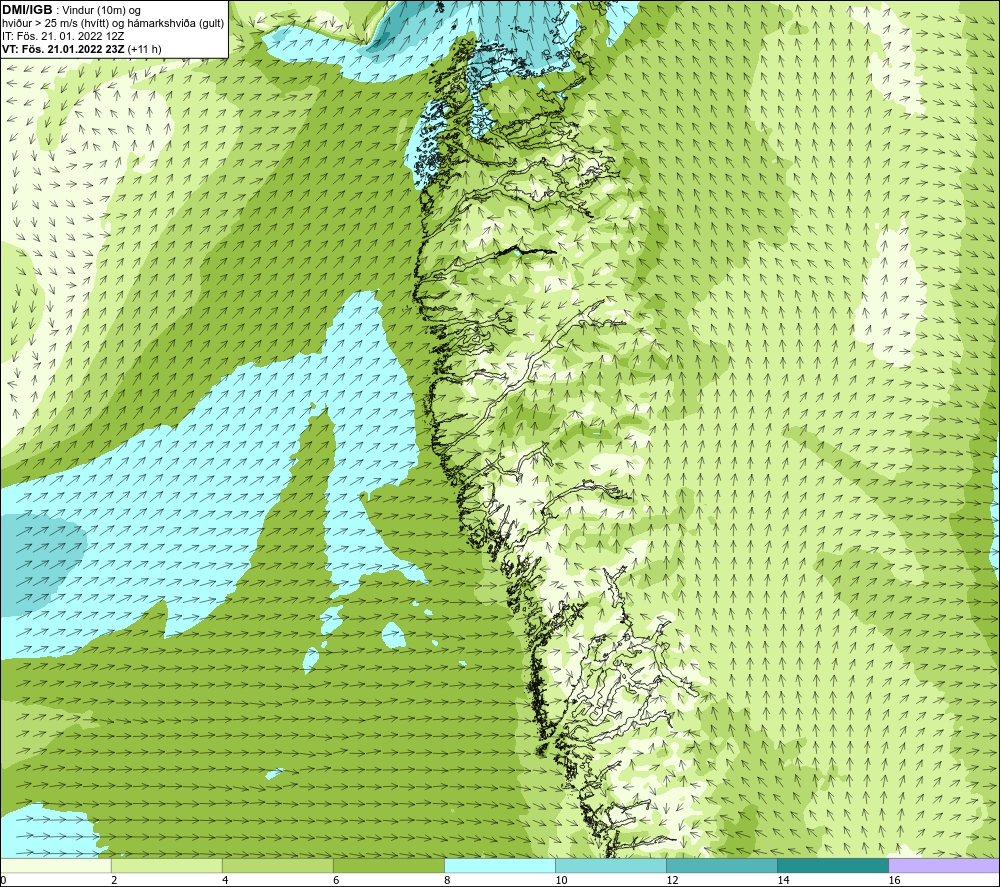Click the '12' label on the wind scale
Screen dimensions: 1000x887
click(672, 880)
